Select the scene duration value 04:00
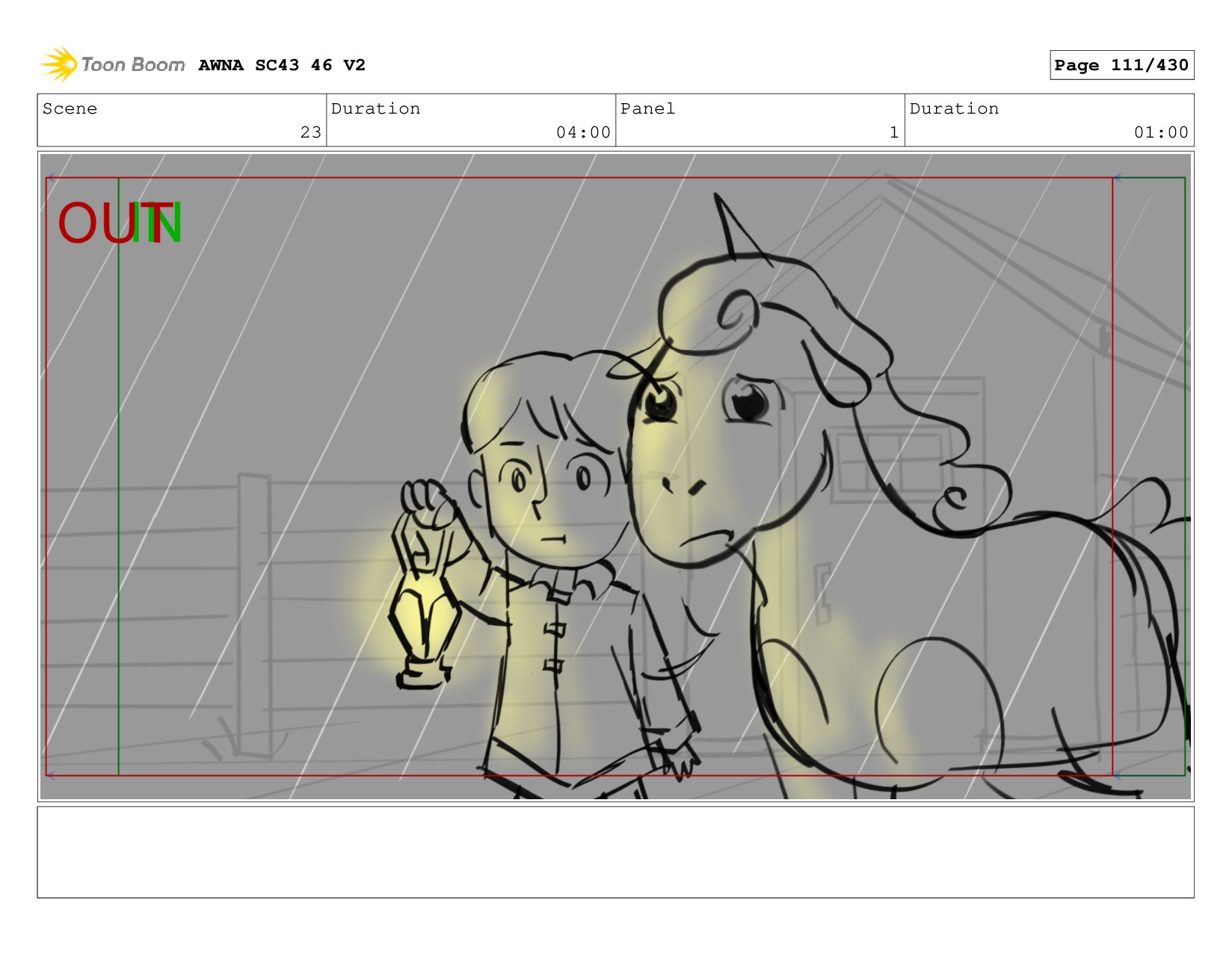1232x954 pixels. click(x=583, y=132)
